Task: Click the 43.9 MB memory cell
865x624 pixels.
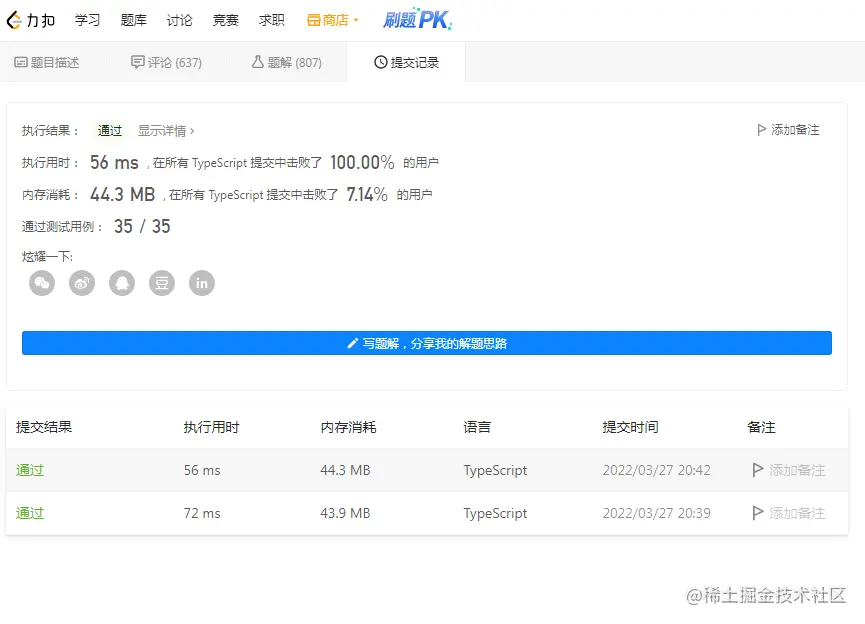Action: (345, 513)
